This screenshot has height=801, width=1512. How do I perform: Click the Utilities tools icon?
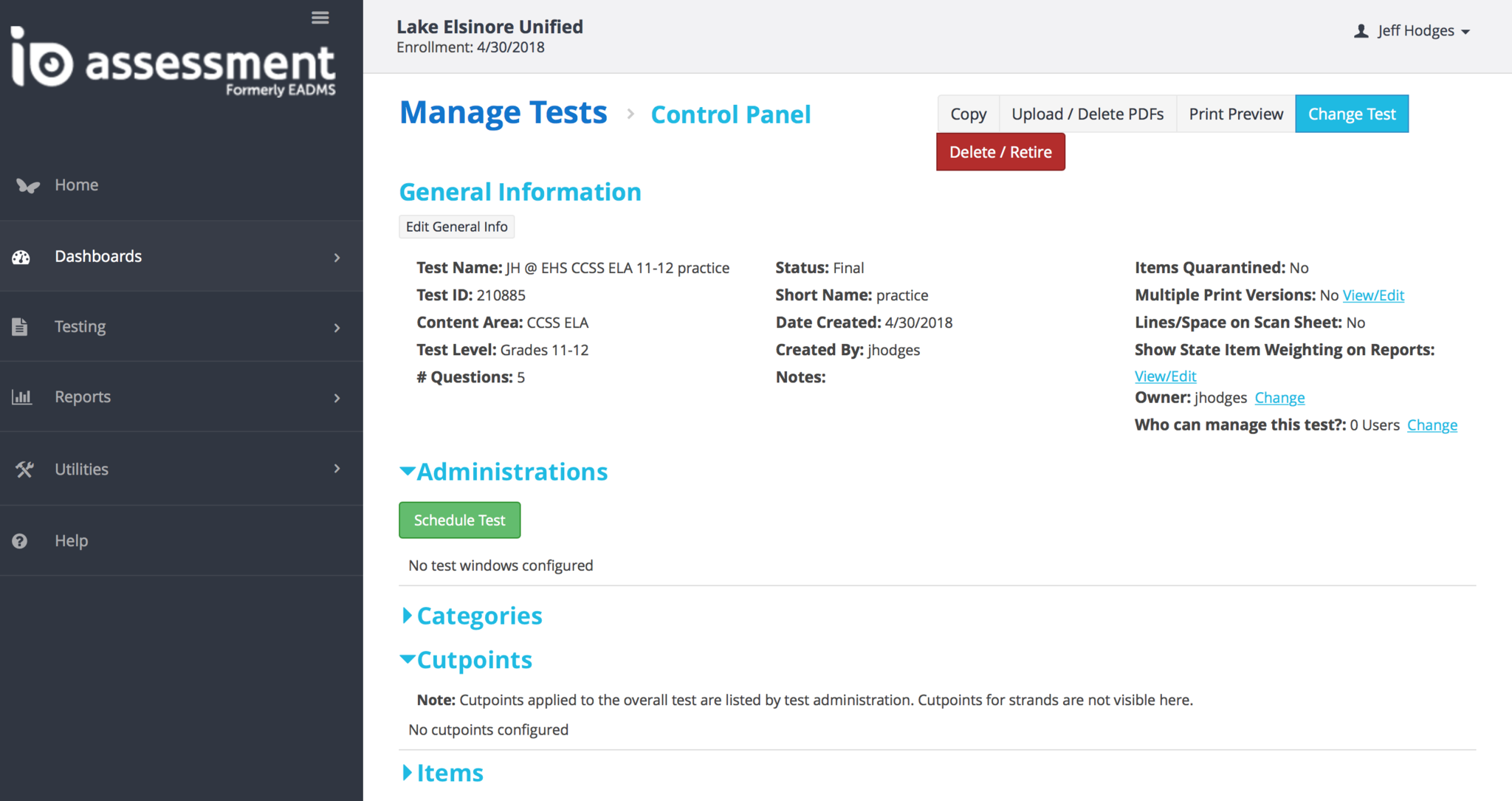click(x=24, y=470)
